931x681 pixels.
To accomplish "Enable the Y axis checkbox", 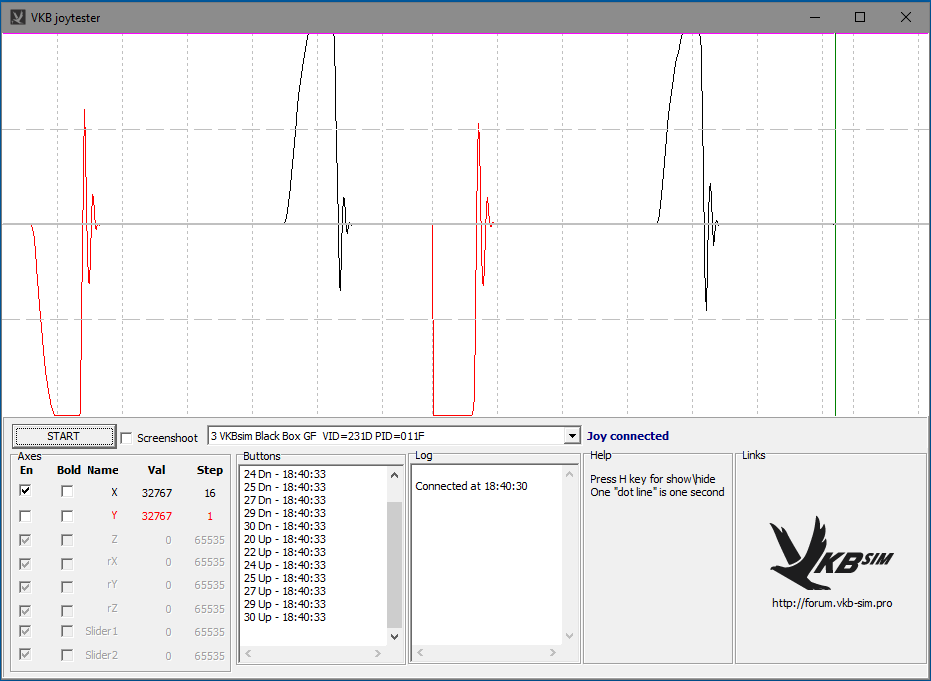I will click(x=25, y=516).
